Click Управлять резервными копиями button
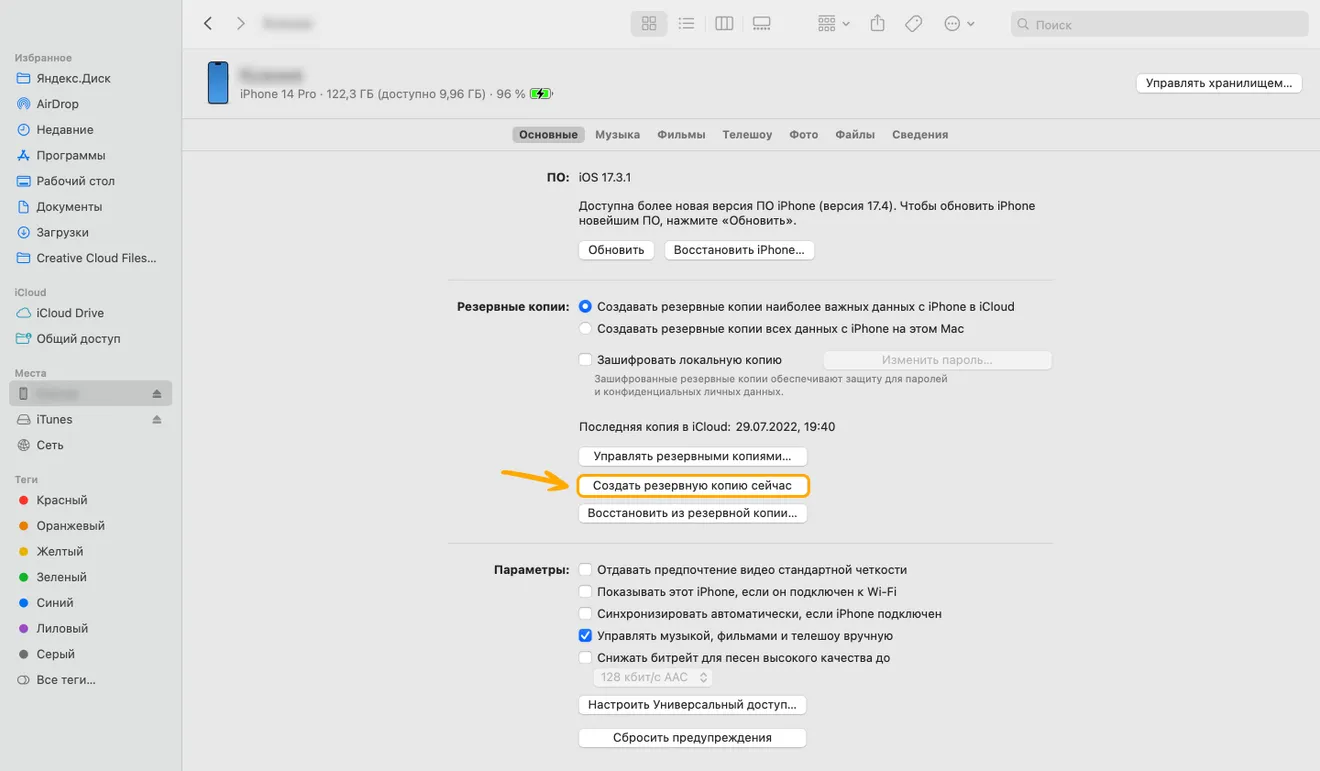The image size is (1320, 771). pyautogui.click(x=693, y=456)
